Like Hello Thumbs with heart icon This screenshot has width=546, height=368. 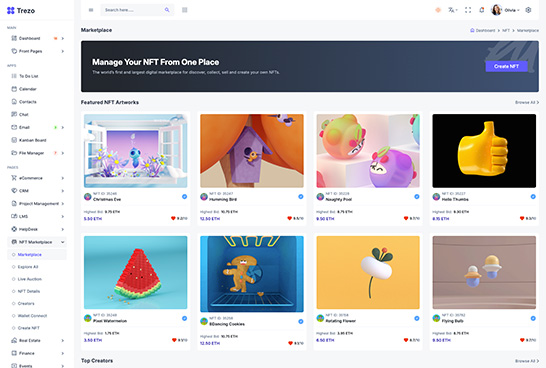[x=522, y=218]
